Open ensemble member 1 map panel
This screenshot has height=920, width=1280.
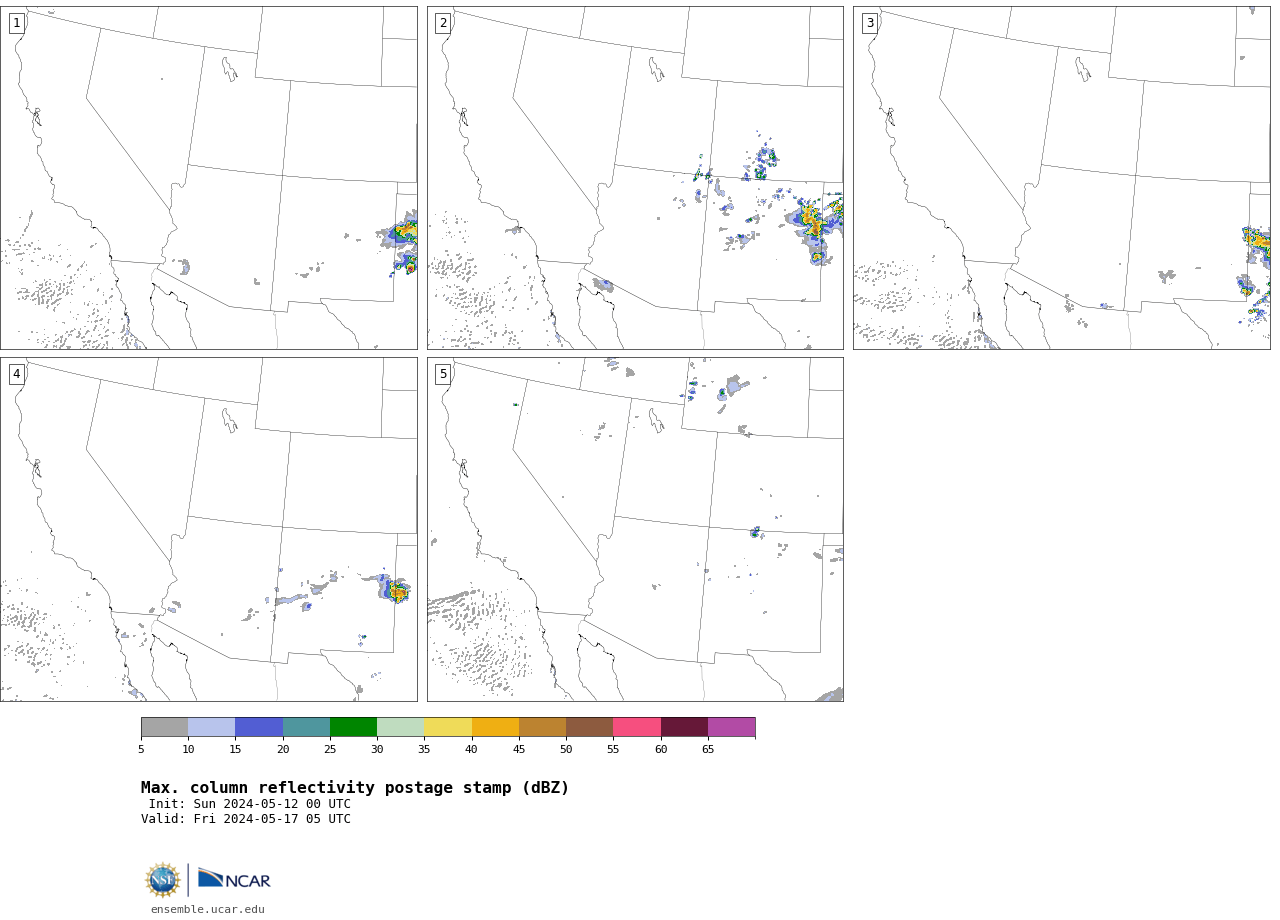pos(209,178)
